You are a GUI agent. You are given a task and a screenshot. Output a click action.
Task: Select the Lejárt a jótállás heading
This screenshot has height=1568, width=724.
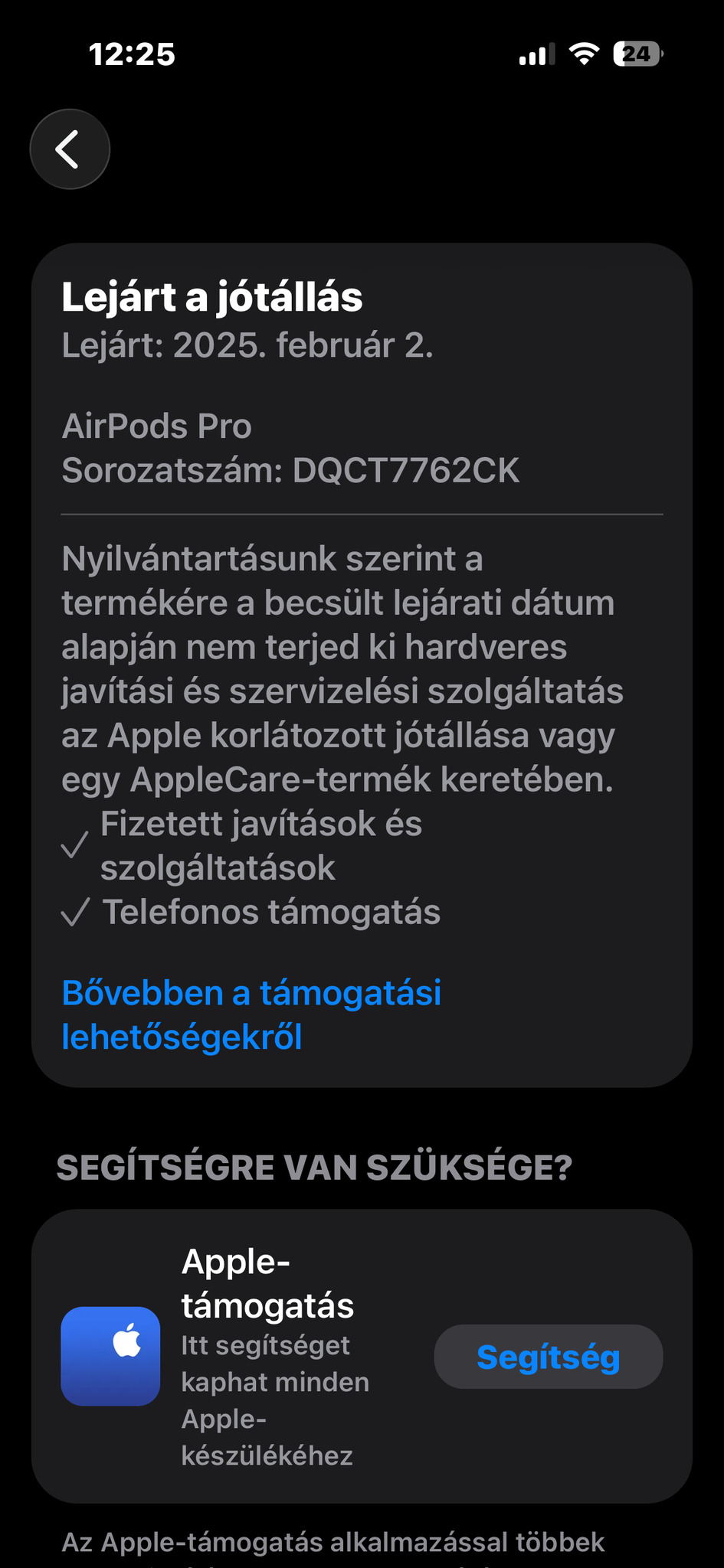(x=212, y=297)
